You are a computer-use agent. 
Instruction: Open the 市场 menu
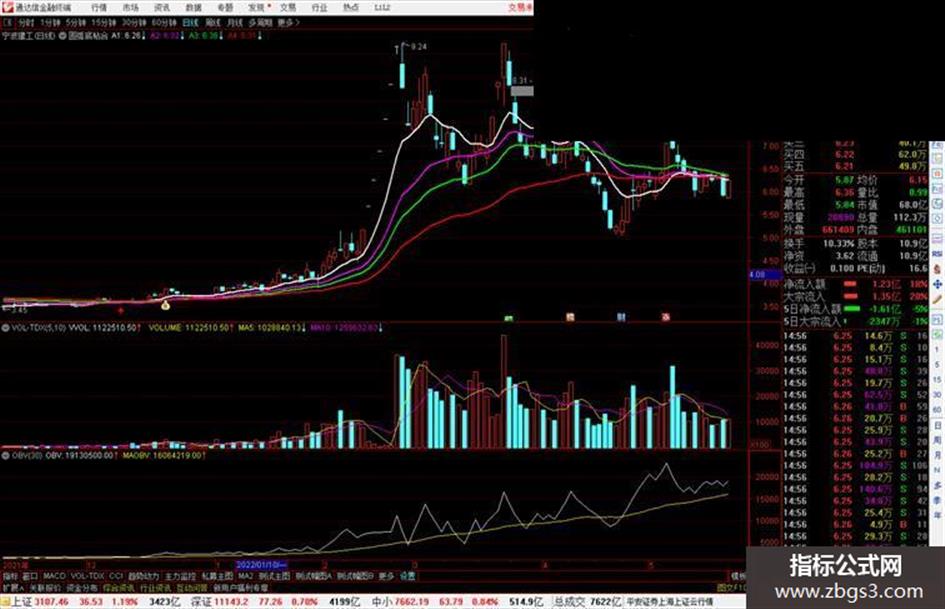click(130, 8)
